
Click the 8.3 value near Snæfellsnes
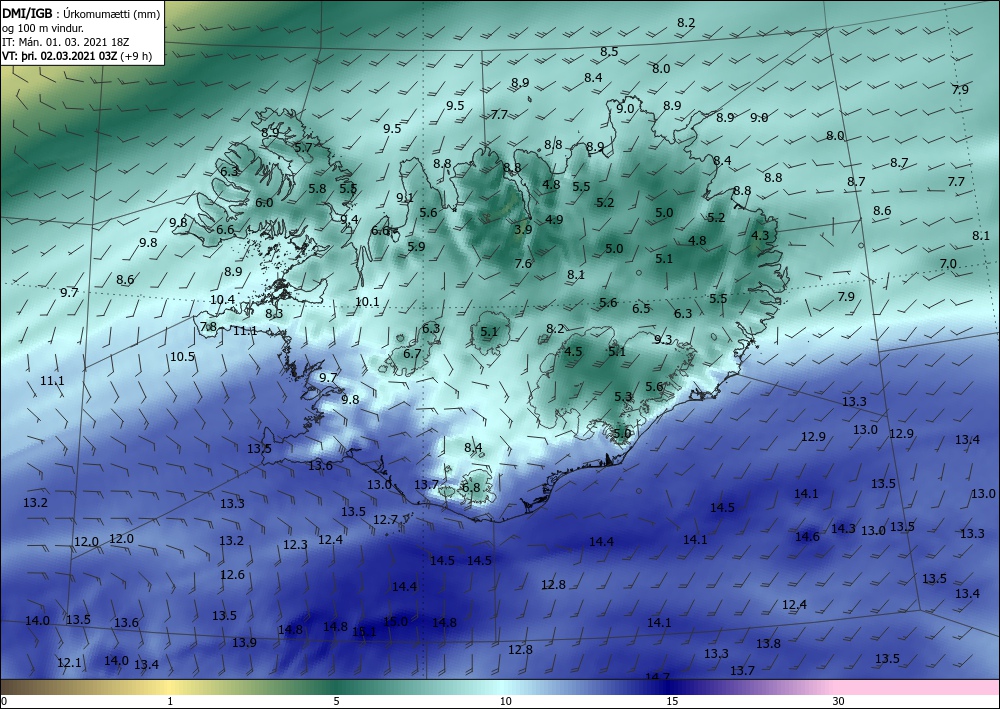(x=274, y=314)
